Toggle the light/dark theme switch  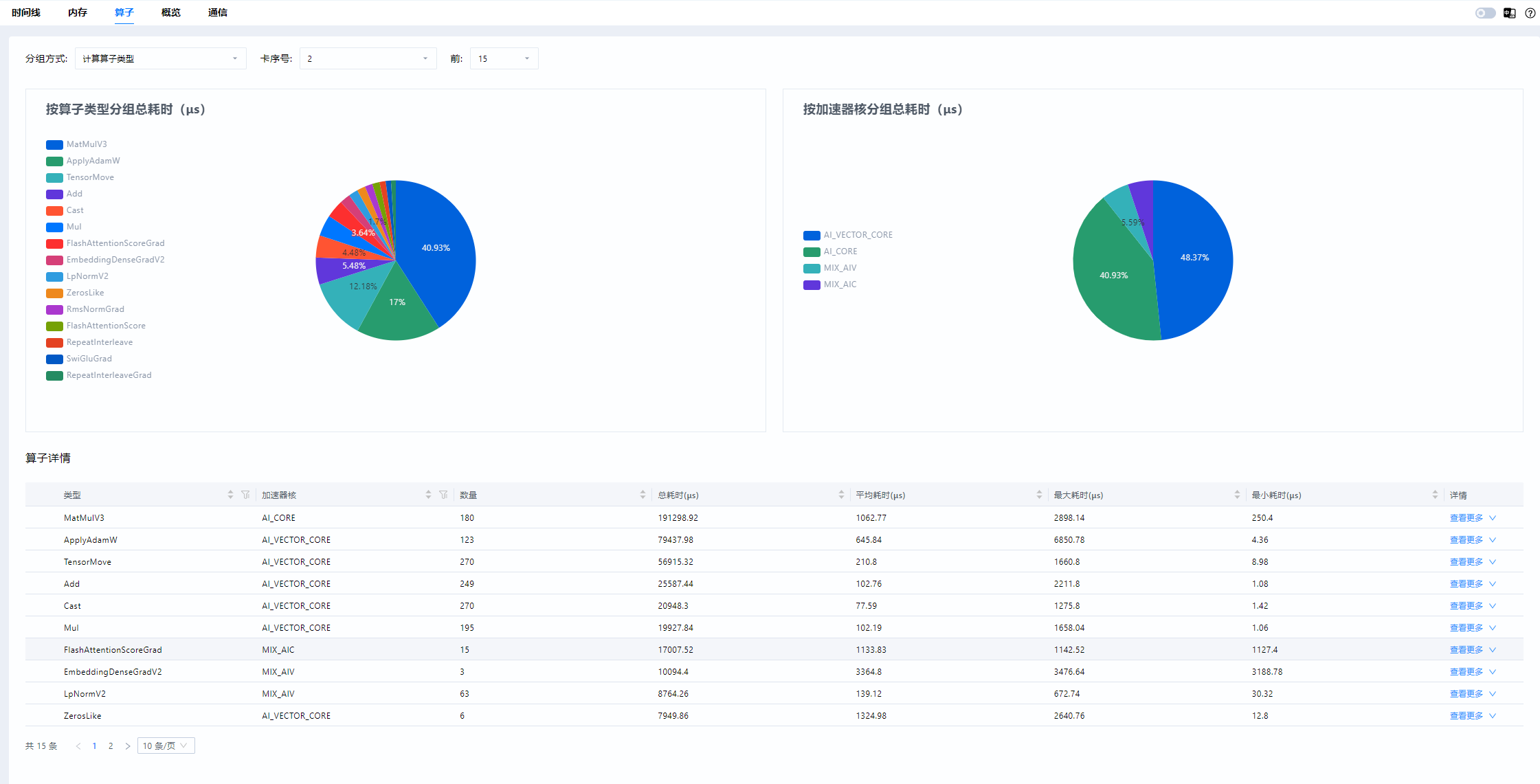1485,13
